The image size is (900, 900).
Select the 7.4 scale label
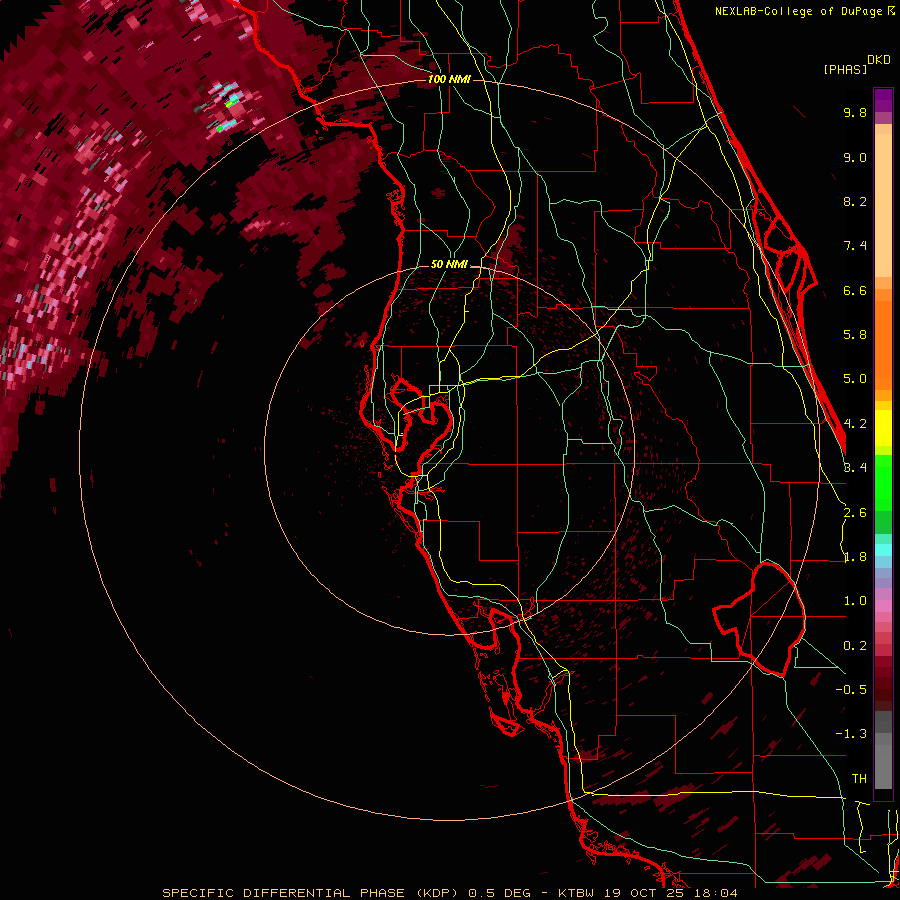tap(855, 246)
